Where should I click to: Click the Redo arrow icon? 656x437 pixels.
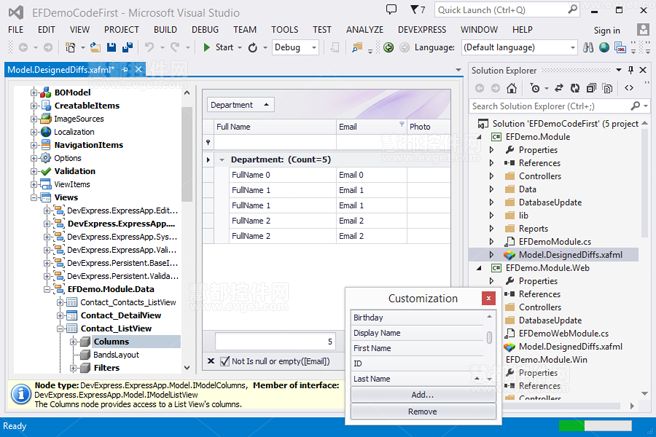coord(175,47)
